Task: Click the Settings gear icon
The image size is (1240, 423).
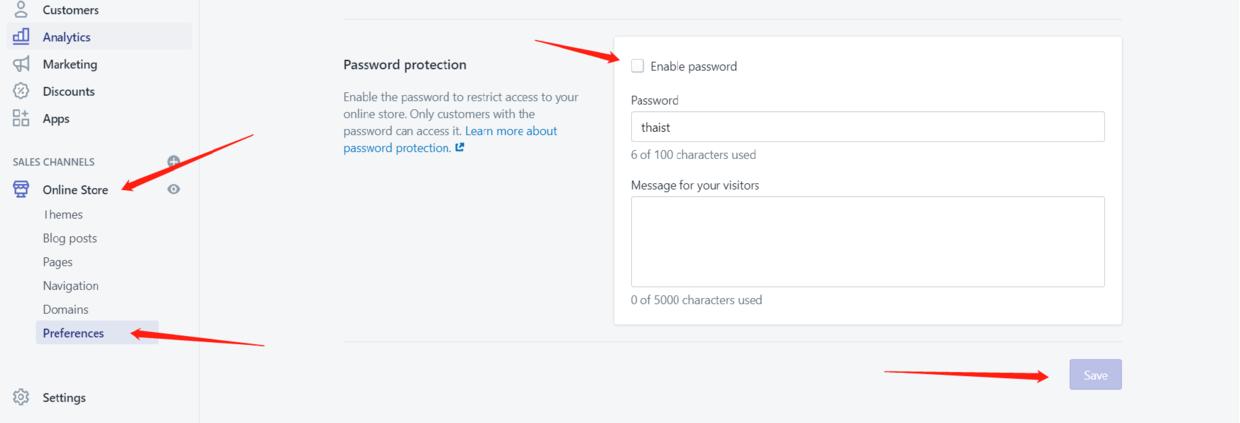Action: 21,397
